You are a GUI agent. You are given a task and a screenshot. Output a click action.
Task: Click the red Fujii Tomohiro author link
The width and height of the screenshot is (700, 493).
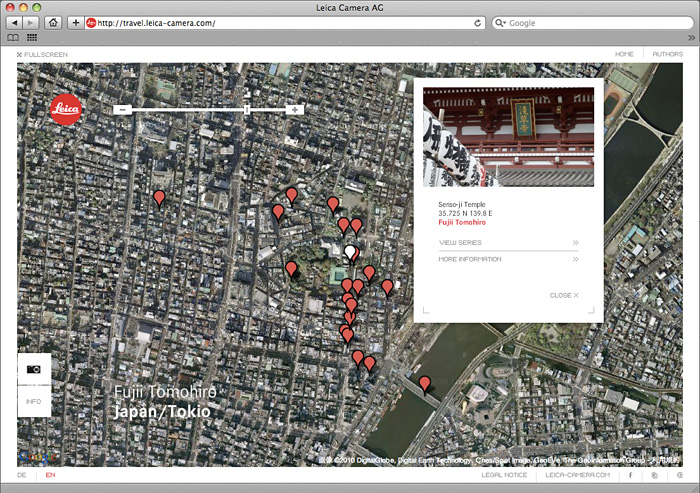(x=462, y=222)
